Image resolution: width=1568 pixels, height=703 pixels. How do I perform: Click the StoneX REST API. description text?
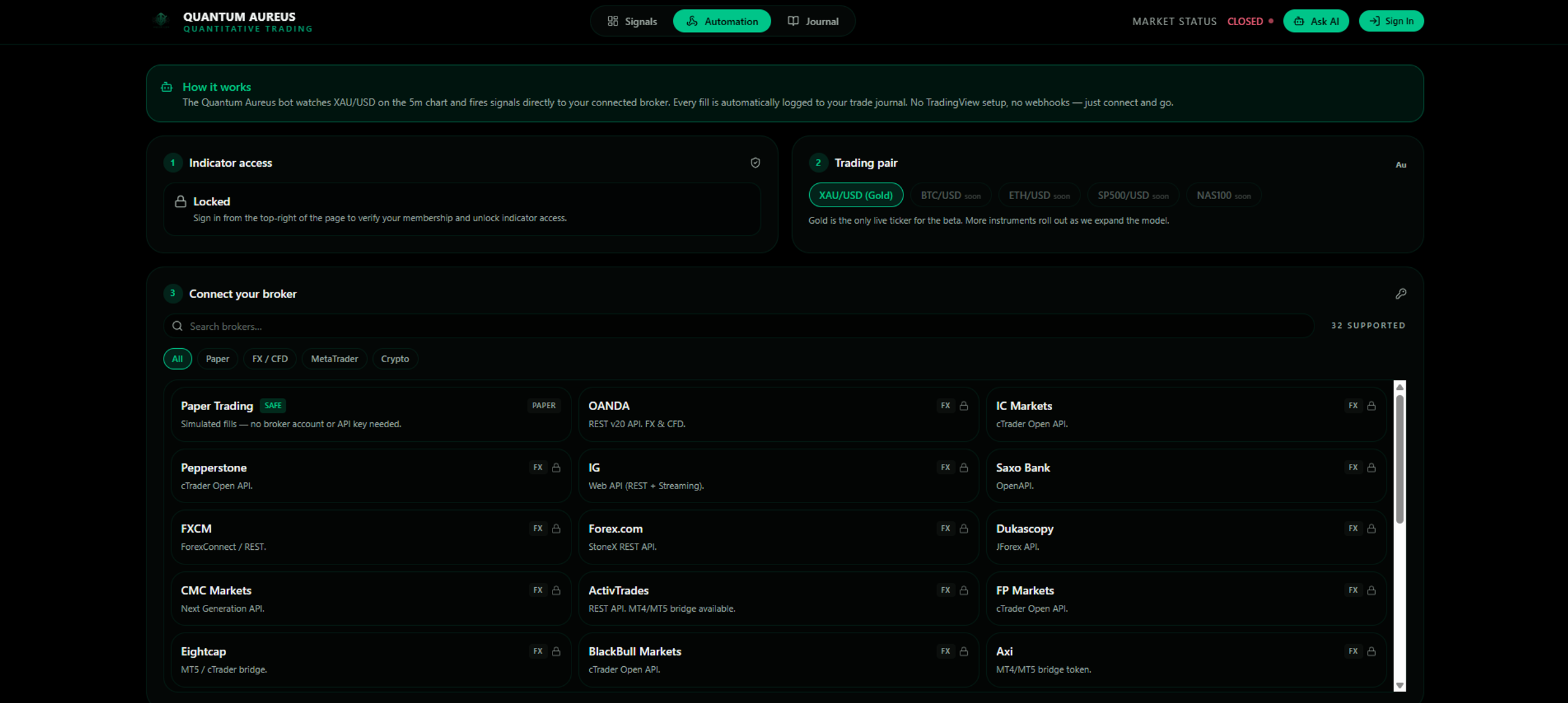[622, 547]
